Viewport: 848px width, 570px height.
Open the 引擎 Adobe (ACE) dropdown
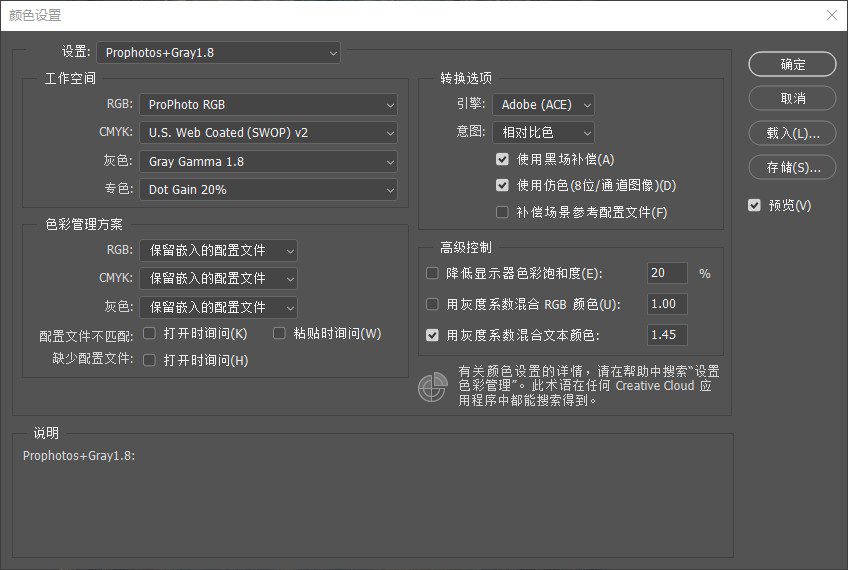(543, 104)
